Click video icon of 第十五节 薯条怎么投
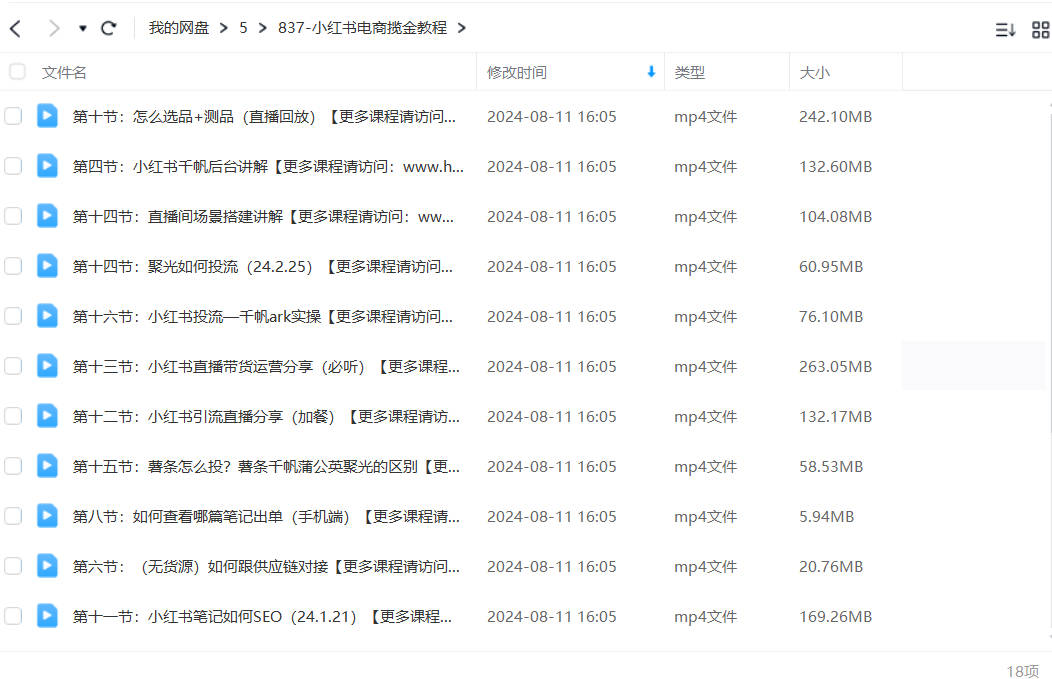Viewport: 1052px width, 679px height. (47, 466)
